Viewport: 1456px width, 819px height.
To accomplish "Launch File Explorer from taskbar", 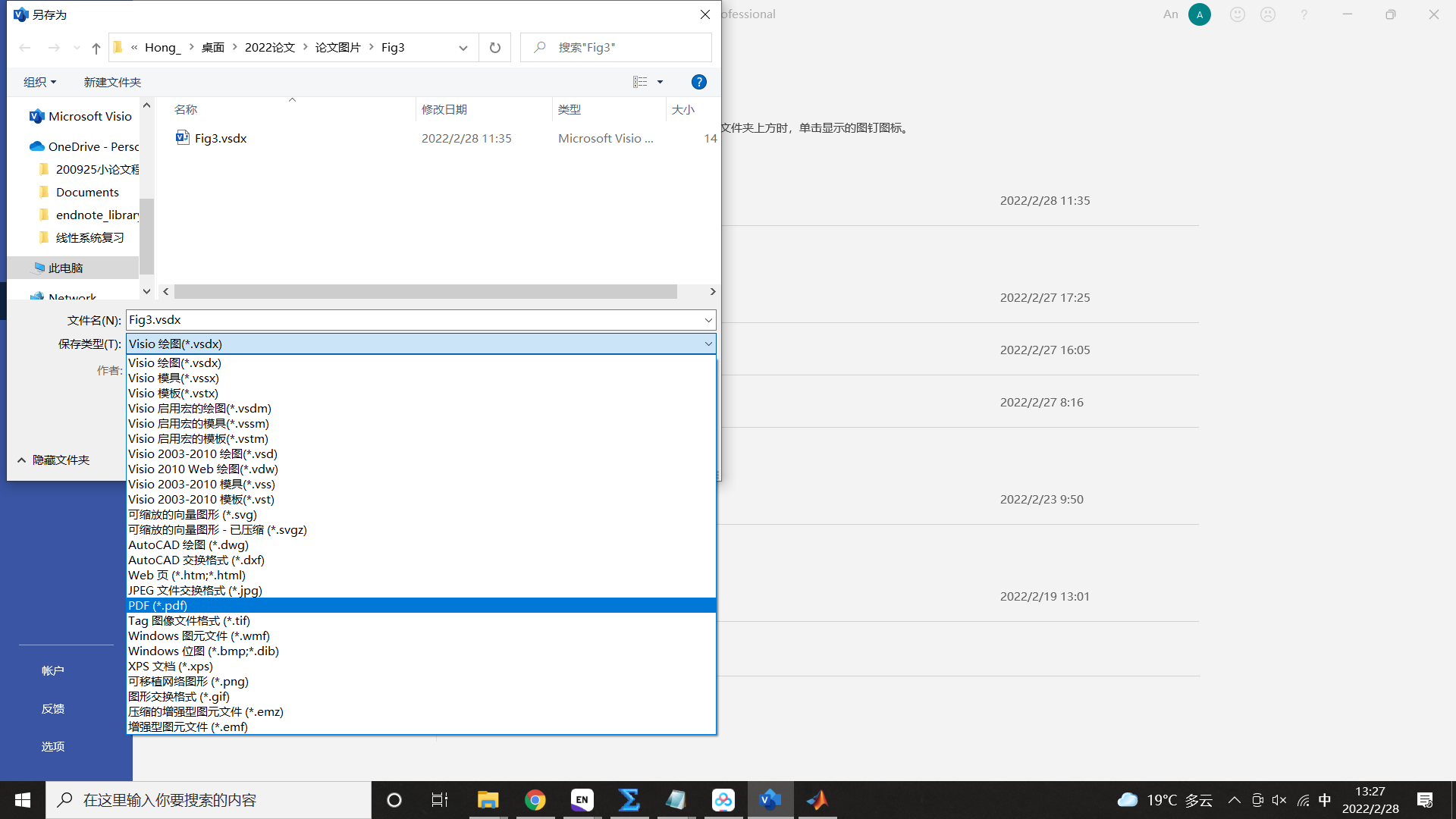I will pyautogui.click(x=488, y=800).
